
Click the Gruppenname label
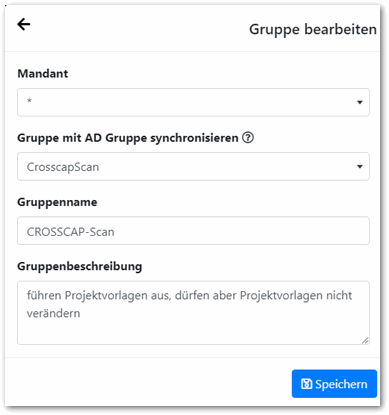click(x=57, y=202)
